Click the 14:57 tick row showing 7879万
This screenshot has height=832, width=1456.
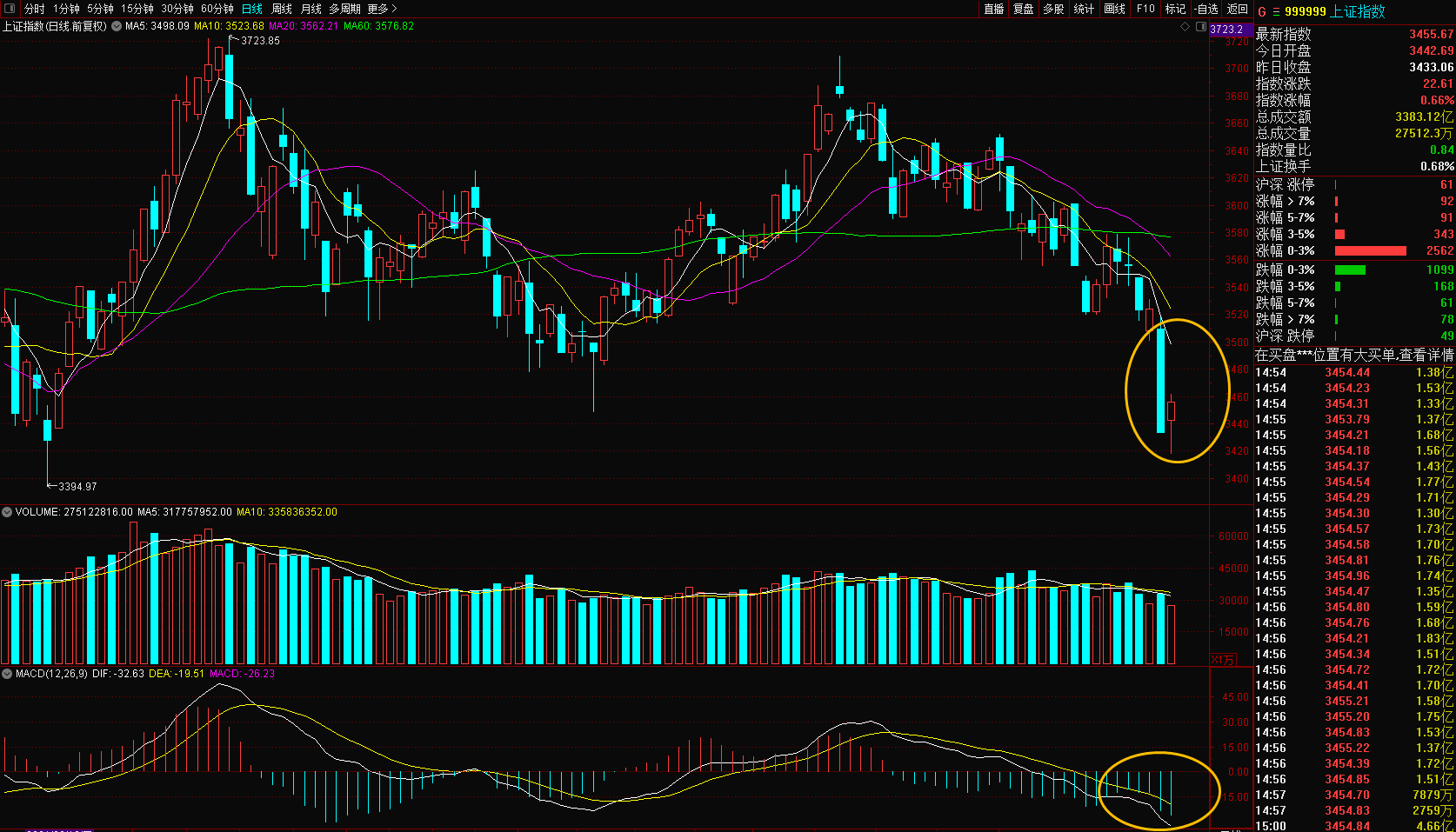pos(1354,795)
